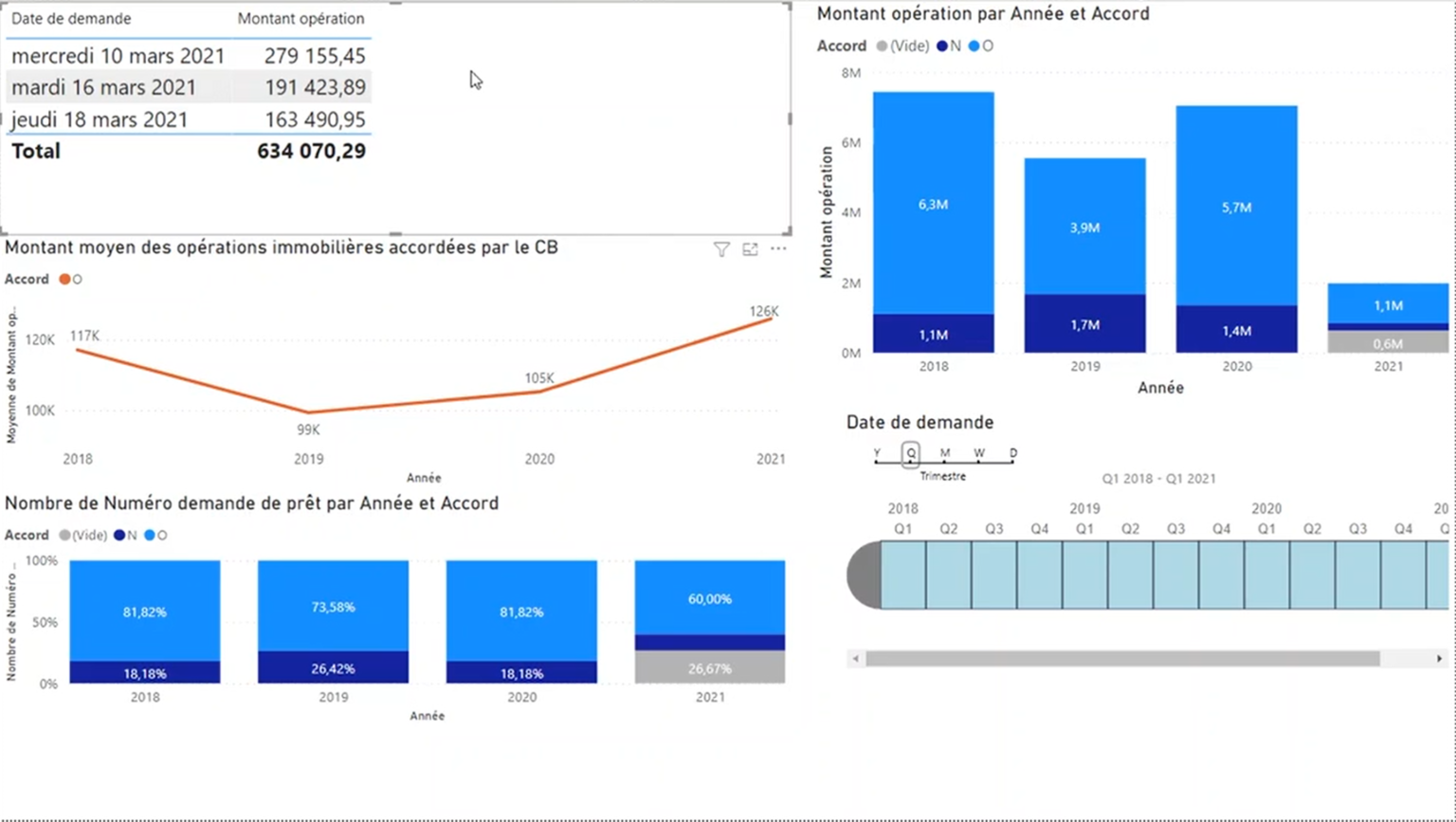Toggle the 'N' legend item on Montant opération chart
The height and width of the screenshot is (822, 1456).
click(x=951, y=45)
